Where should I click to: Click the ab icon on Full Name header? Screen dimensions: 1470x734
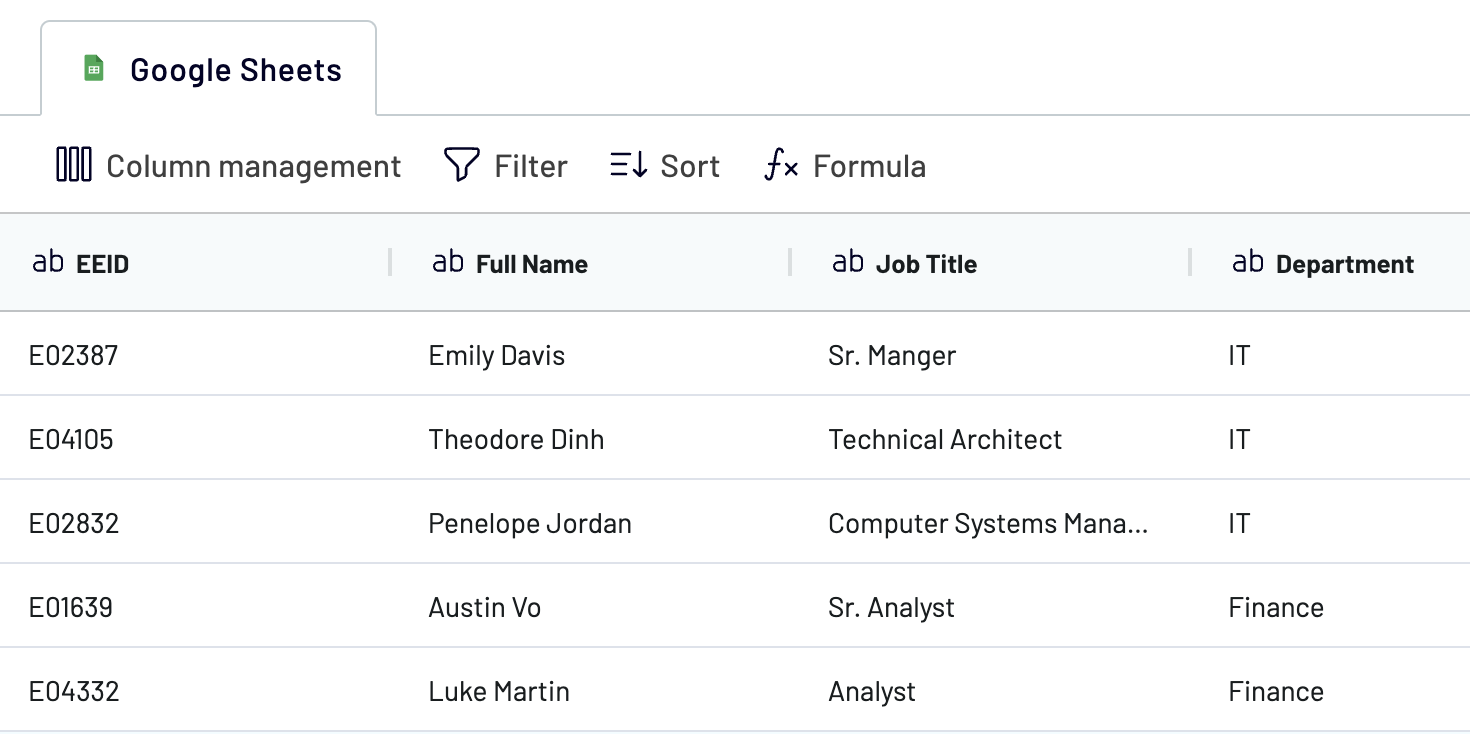click(x=447, y=262)
